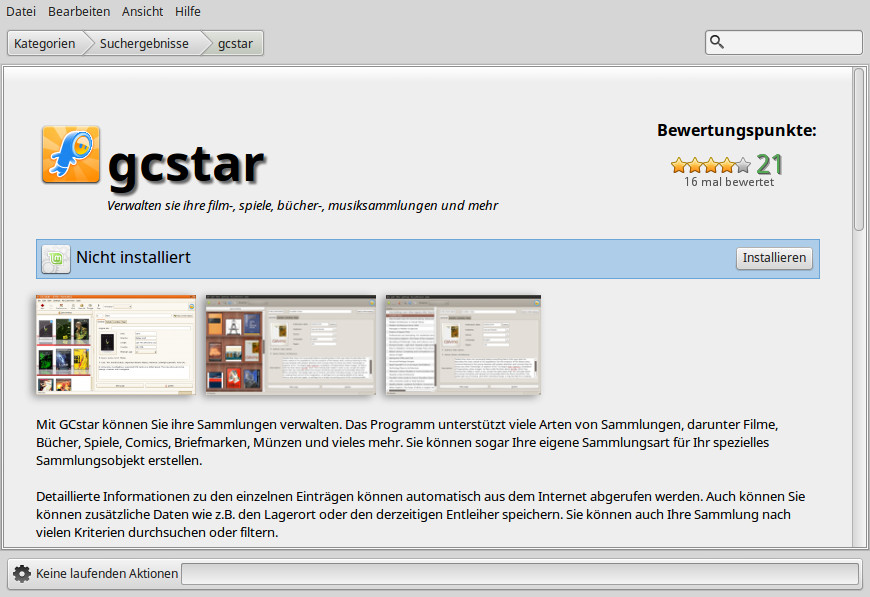Screen dimensions: 870x597
Task: Click the Linux Mint package status icon
Action: 56,259
